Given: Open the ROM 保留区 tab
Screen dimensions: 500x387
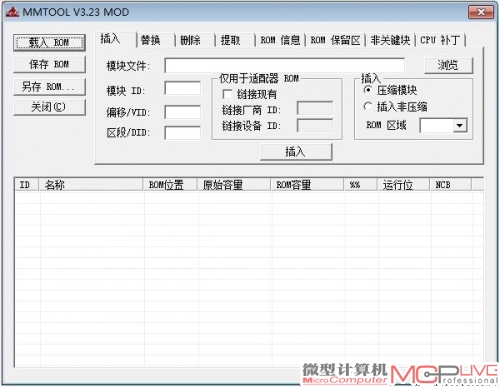Looking at the screenshot, I should 335,41.
